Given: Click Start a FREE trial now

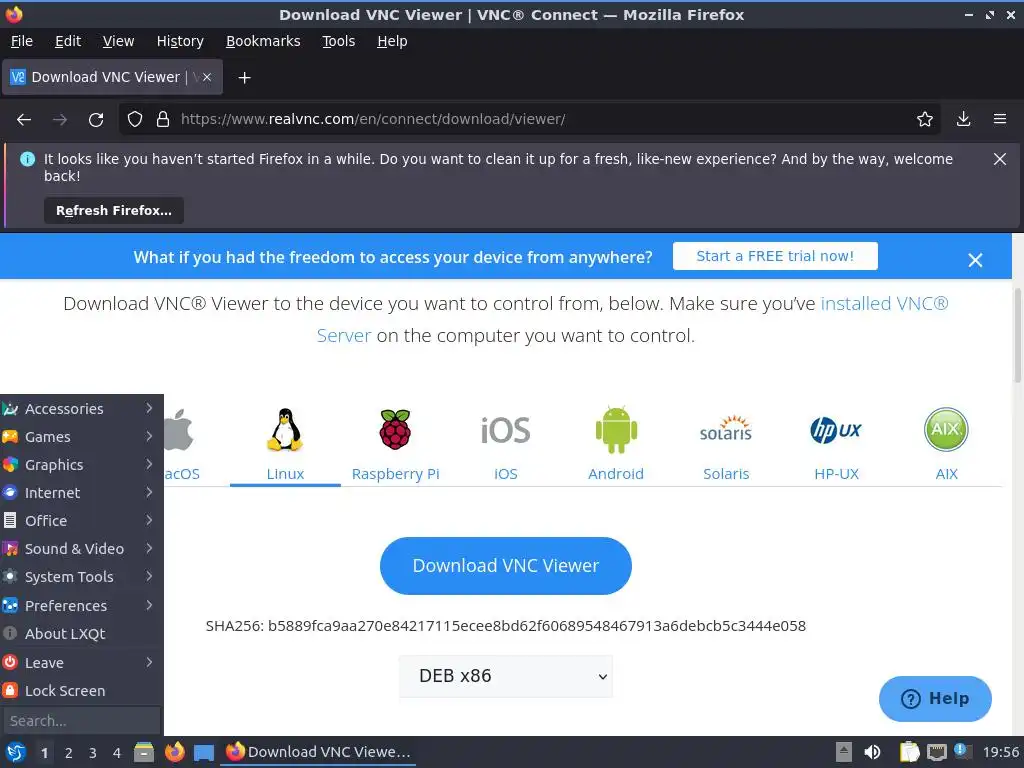Looking at the screenshot, I should 775,256.
